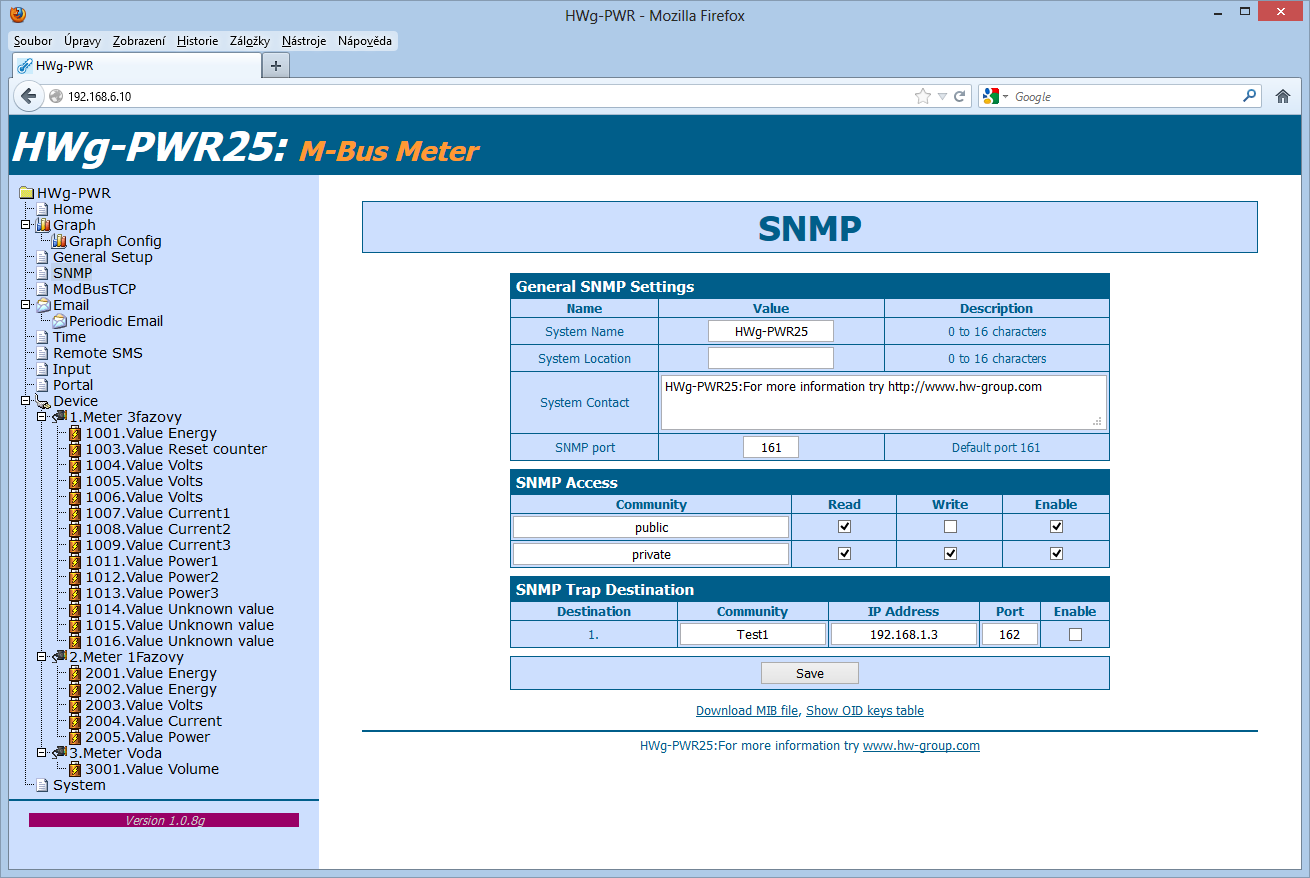
Task: Toggle Read checkbox for private community
Action: [x=844, y=553]
